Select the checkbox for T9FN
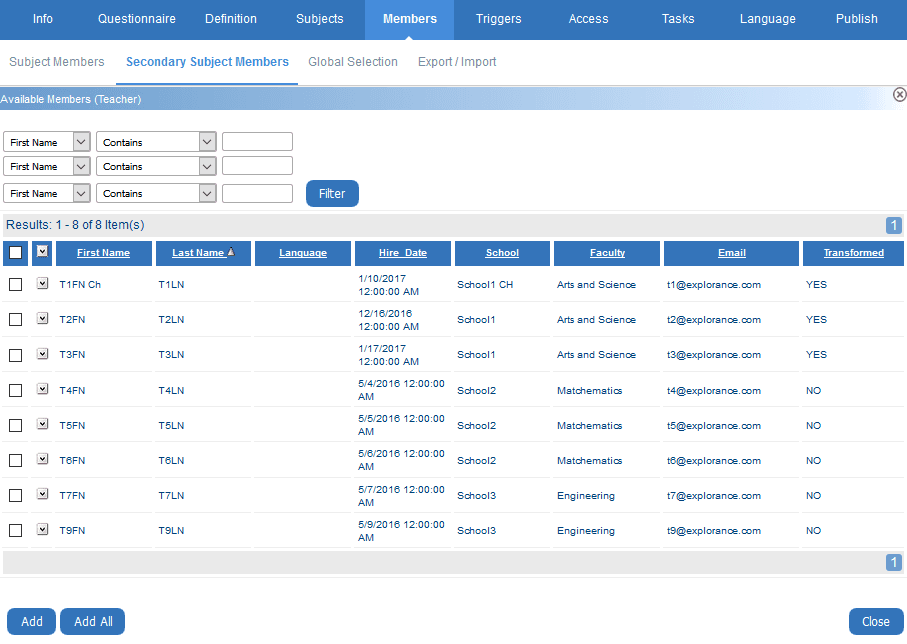Image resolution: width=907 pixels, height=644 pixels. [x=16, y=531]
